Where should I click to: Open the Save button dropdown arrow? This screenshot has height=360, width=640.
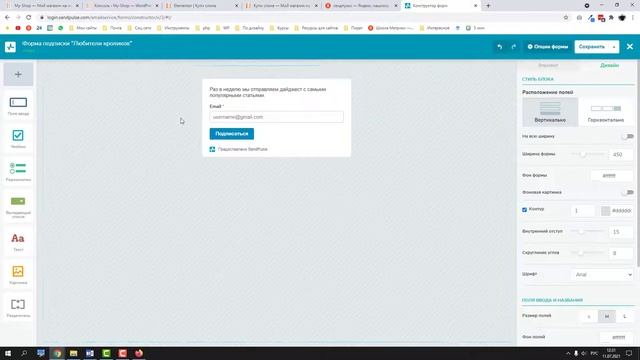(614, 47)
